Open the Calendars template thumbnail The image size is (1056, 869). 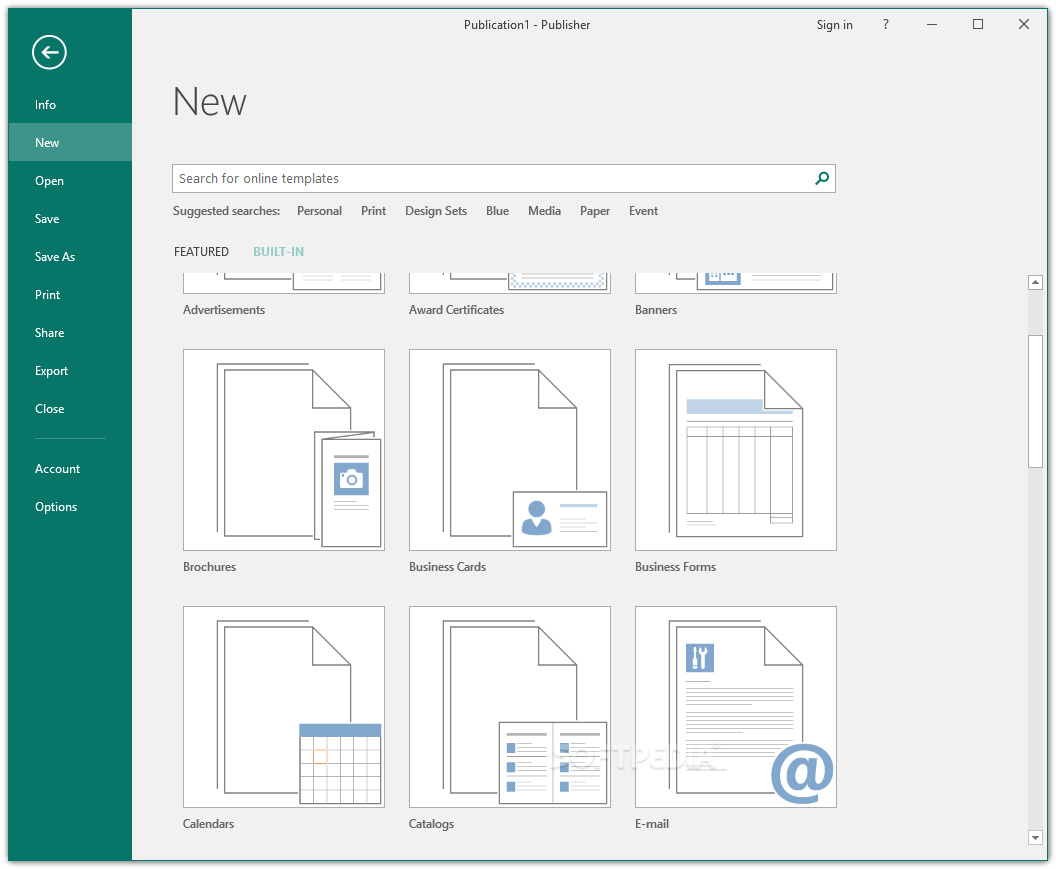tap(284, 707)
